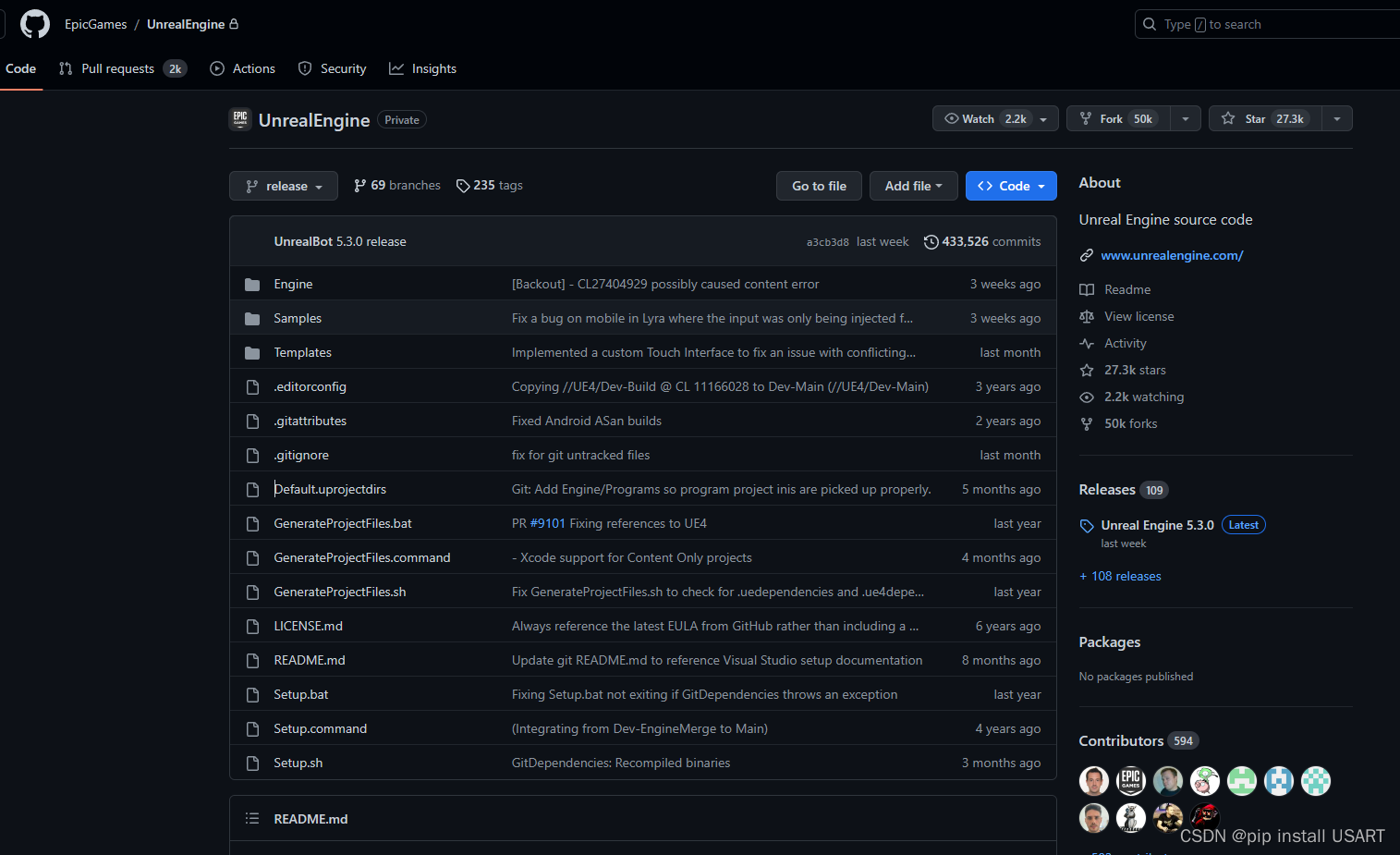Viewport: 1400px width, 855px height.
Task: Click the branch icon next to 69 branches
Action: pos(359,186)
